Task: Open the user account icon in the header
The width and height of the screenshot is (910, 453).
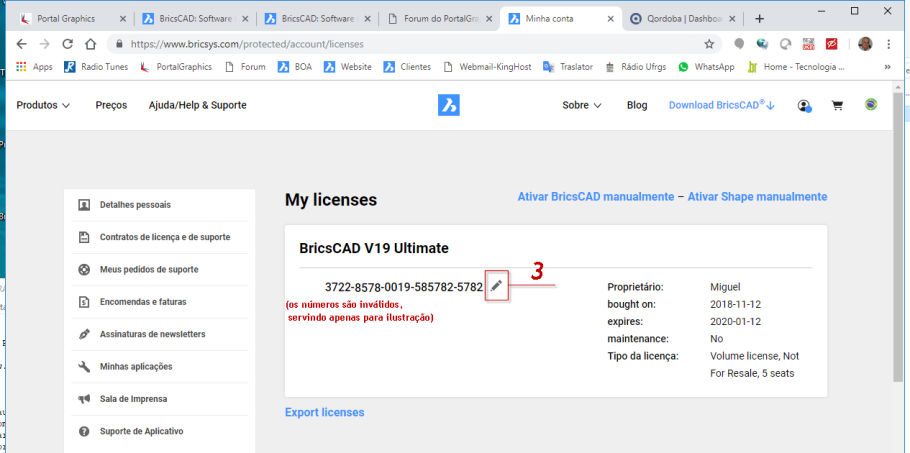Action: click(x=804, y=106)
